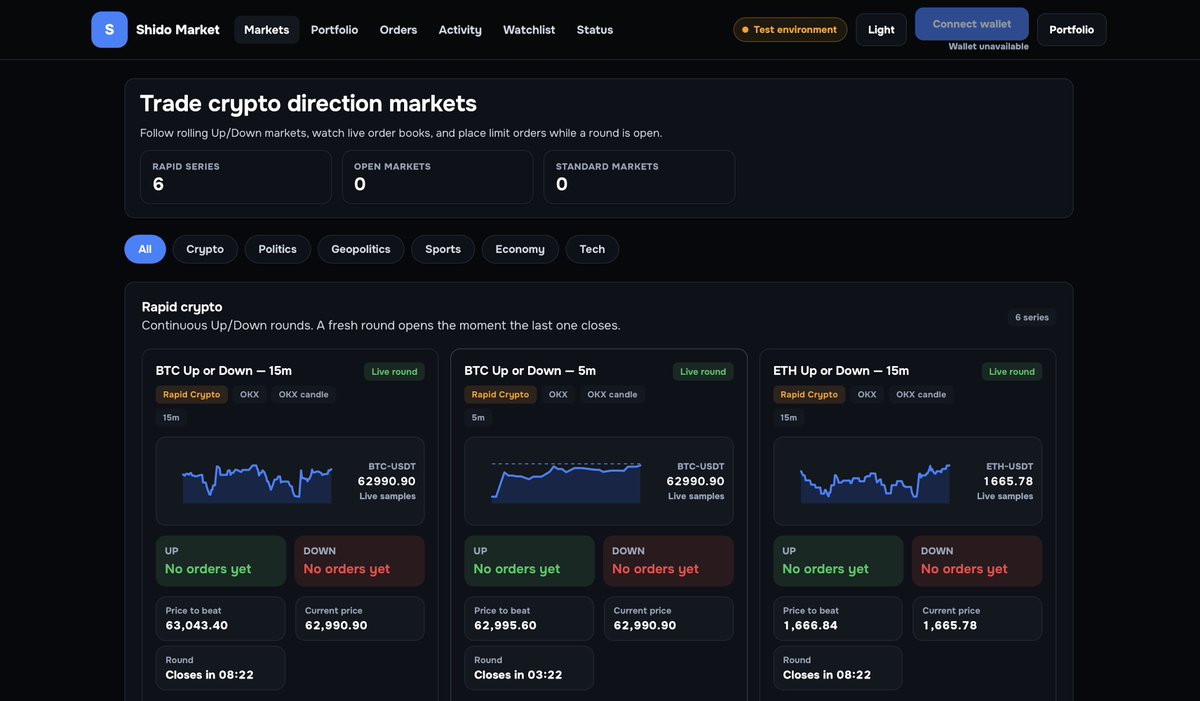Click current price 1,665.78 box
The image size is (1200, 701).
(977, 619)
